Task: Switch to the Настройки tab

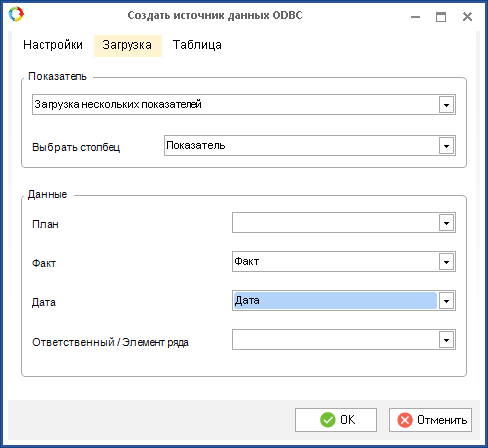Action: (53, 45)
